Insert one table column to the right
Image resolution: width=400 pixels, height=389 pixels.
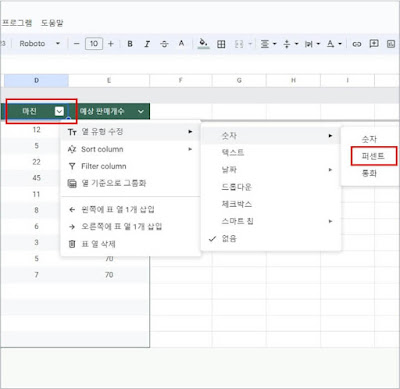click(130, 227)
